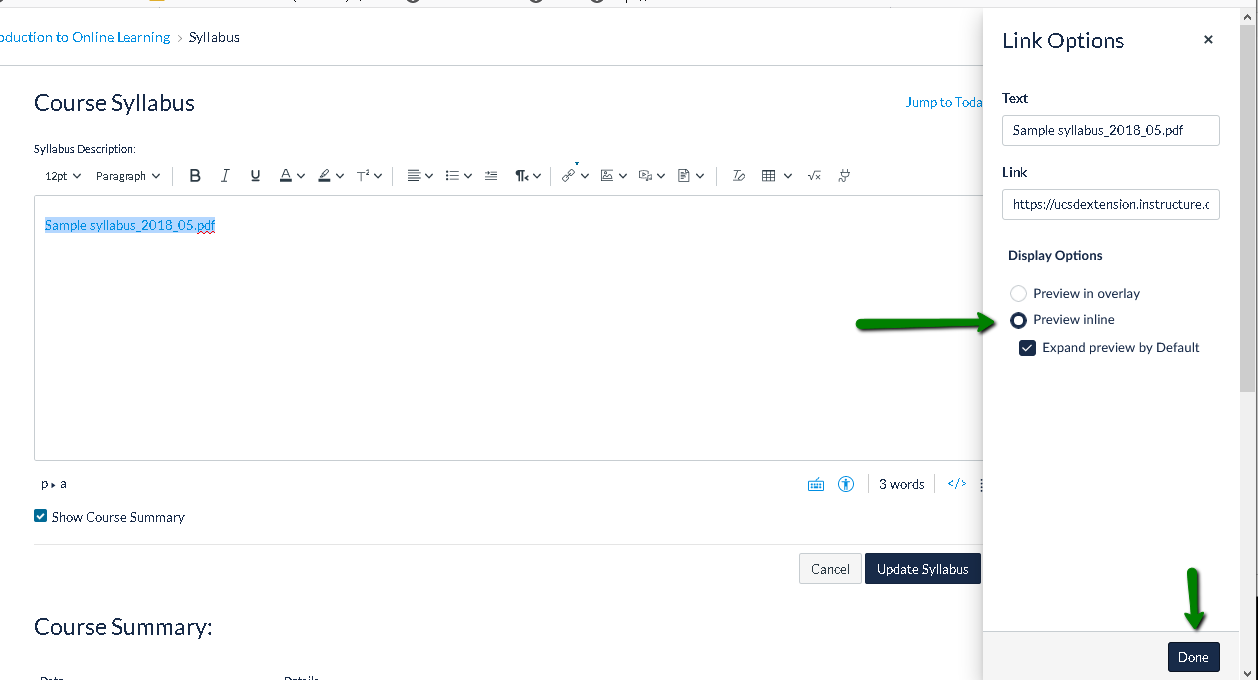Expand media options dropdown arrow
The height and width of the screenshot is (680, 1258).
[661, 176]
